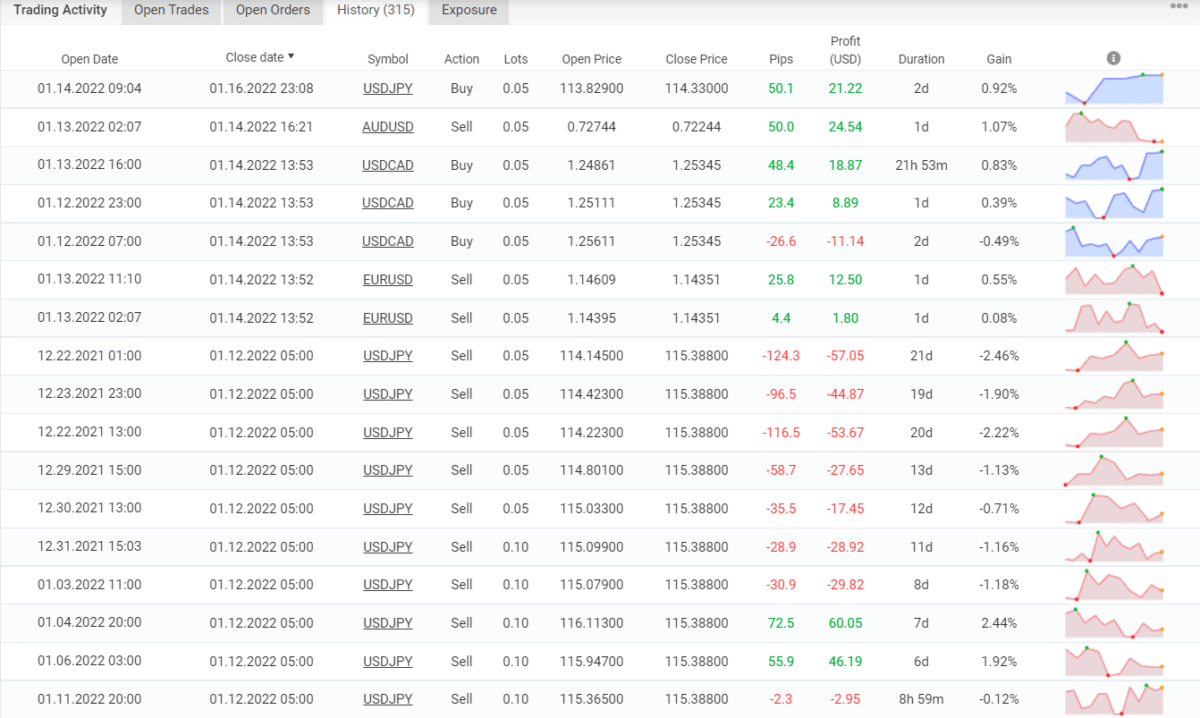This screenshot has height=718, width=1200.
Task: Select the open price 113.82900
Action: [x=592, y=89]
